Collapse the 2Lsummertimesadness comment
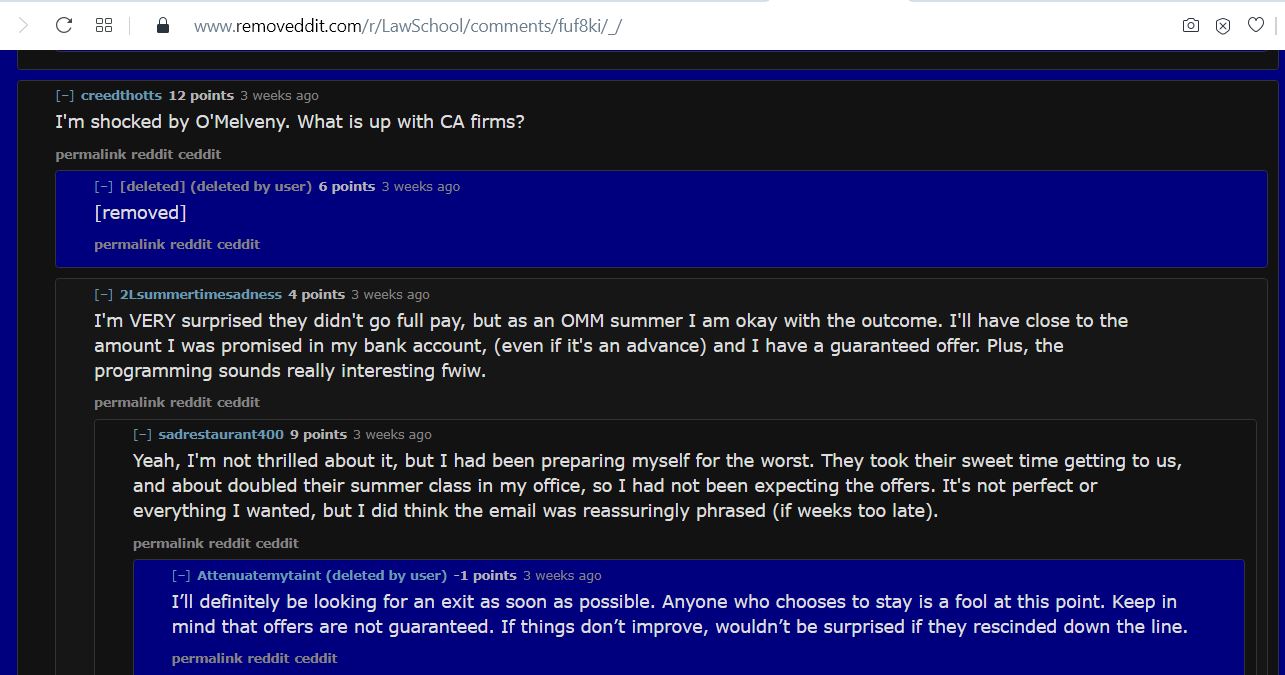 (104, 294)
